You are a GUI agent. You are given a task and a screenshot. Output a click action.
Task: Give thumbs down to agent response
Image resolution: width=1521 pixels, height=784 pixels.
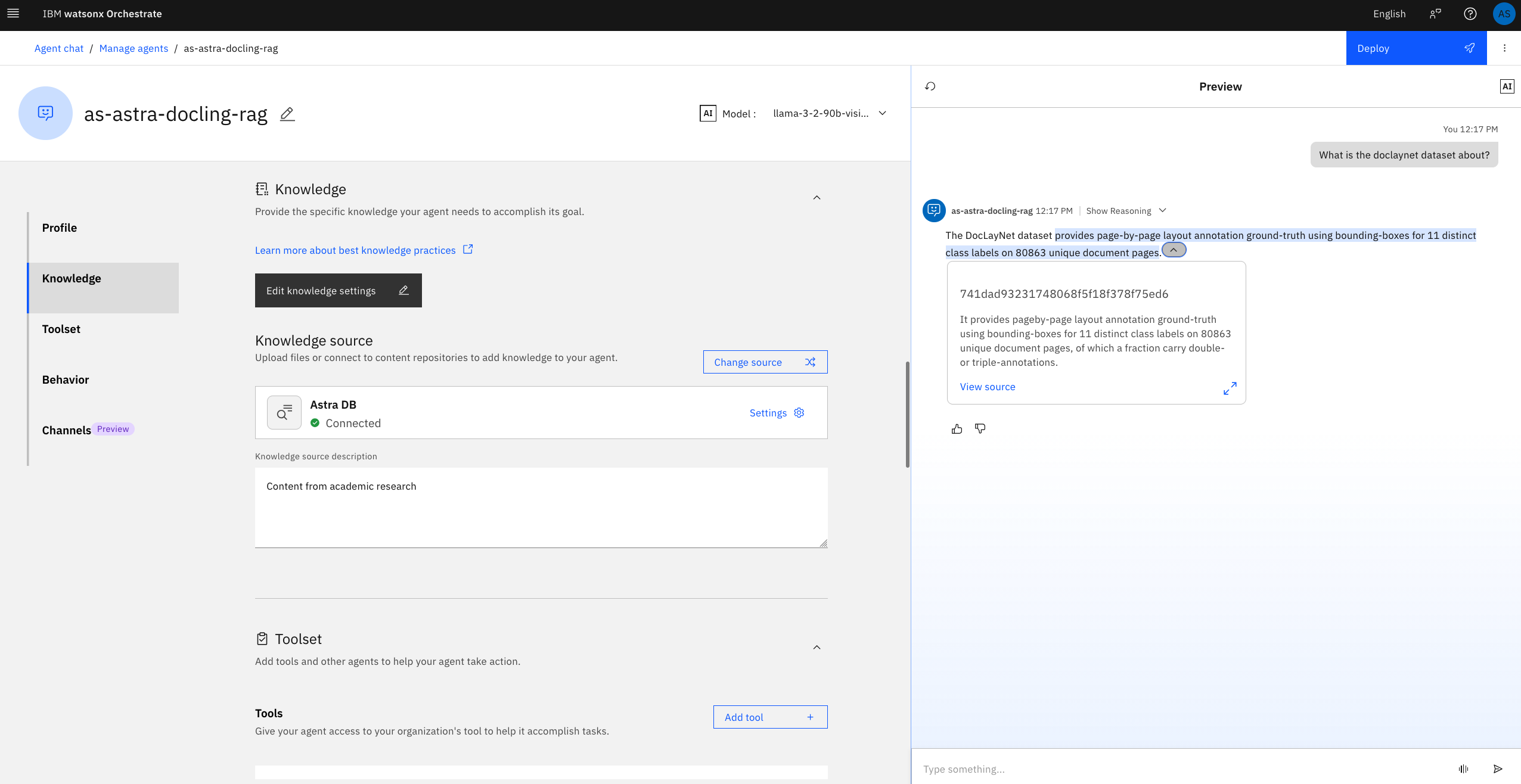click(x=980, y=429)
